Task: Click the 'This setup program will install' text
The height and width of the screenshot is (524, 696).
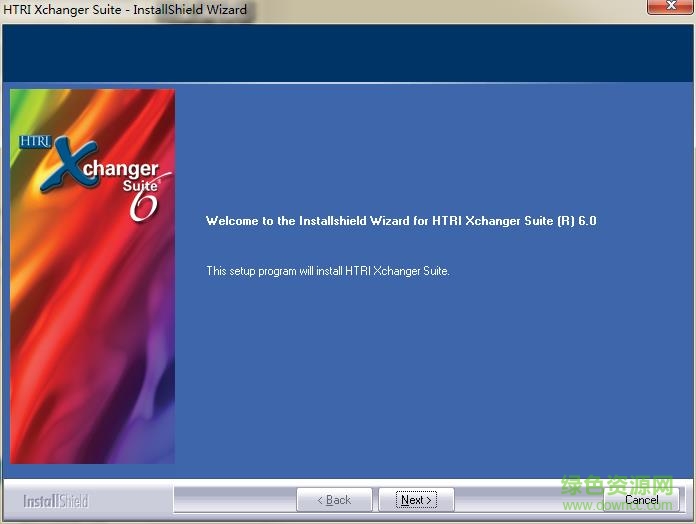Action: pos(328,271)
